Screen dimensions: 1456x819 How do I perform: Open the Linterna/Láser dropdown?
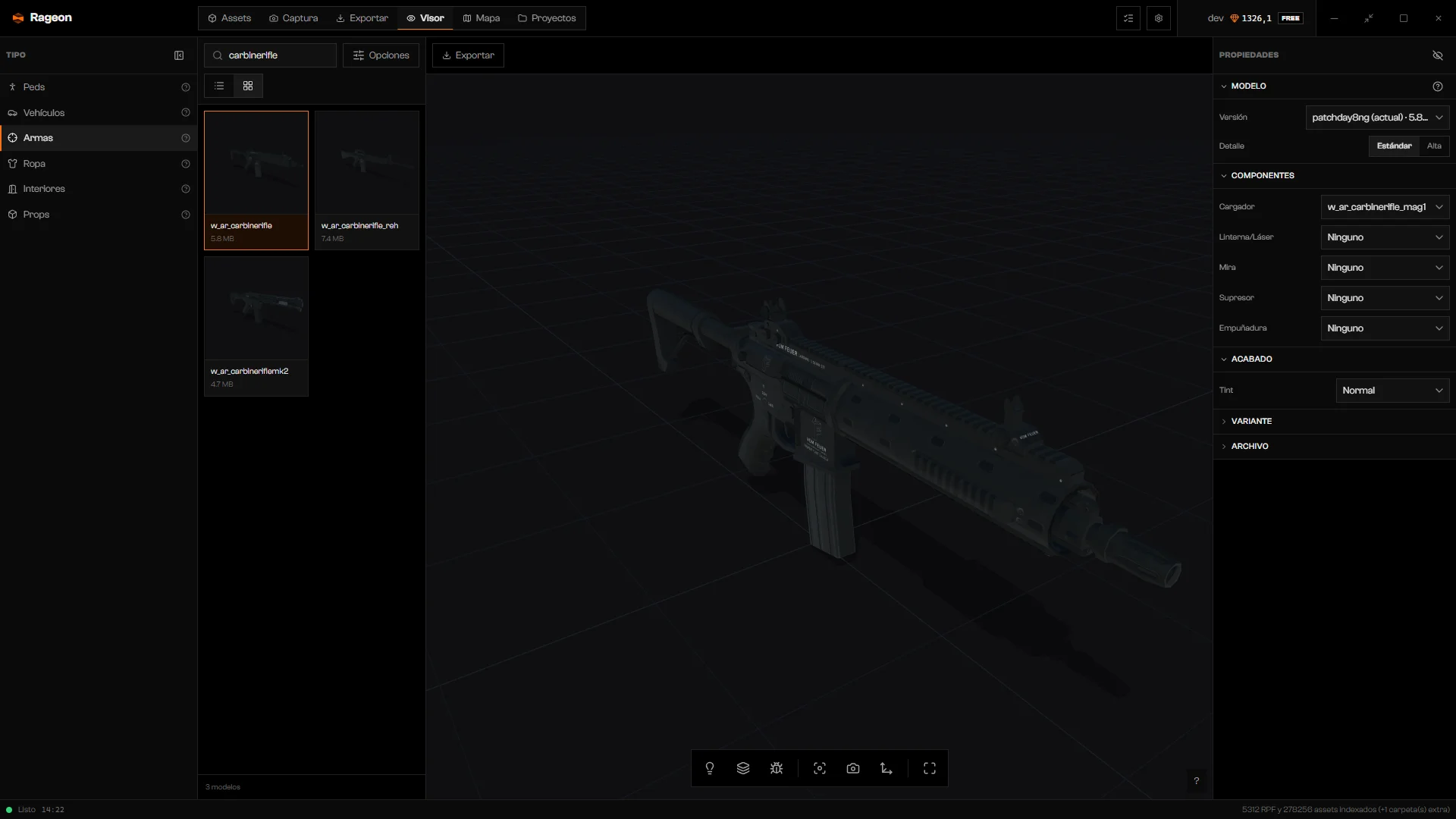[x=1385, y=237]
